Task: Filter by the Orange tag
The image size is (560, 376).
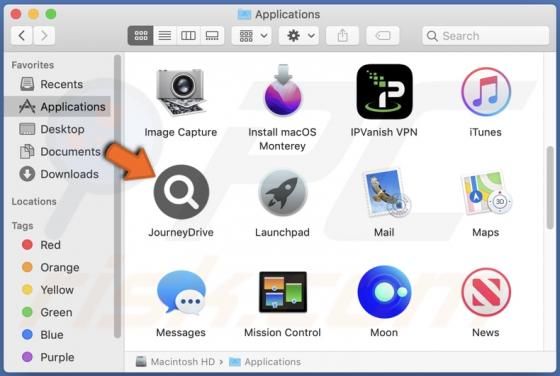Action: click(x=57, y=267)
